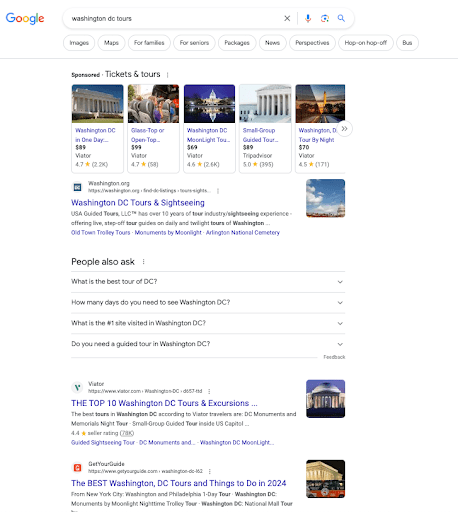Click the Feedback link below People also ask

(x=334, y=357)
